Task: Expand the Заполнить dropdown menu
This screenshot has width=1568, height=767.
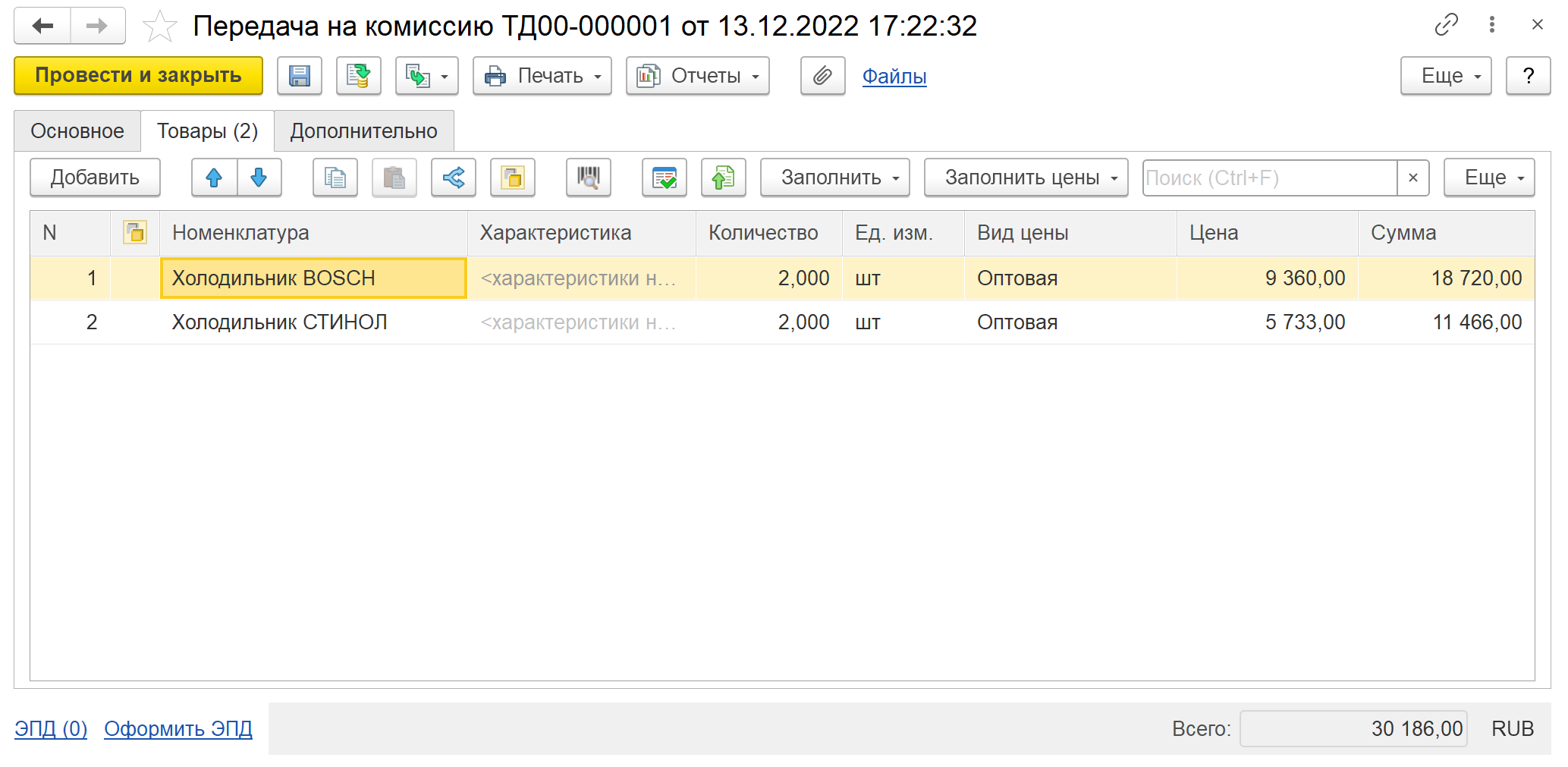Action: pos(834,178)
